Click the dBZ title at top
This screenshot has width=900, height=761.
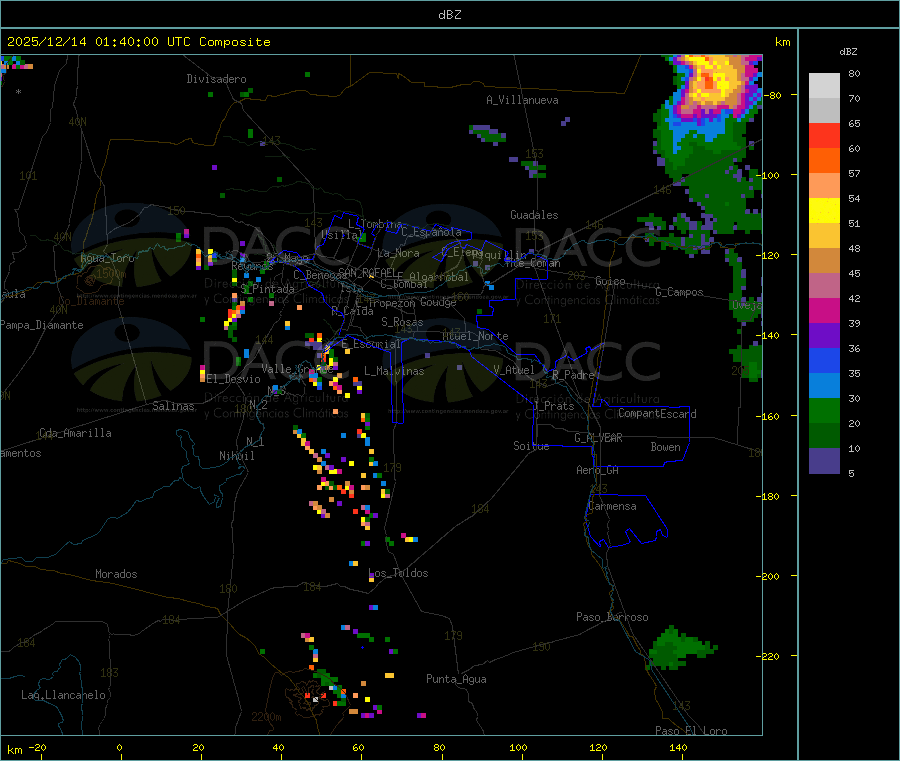pyautogui.click(x=449, y=15)
